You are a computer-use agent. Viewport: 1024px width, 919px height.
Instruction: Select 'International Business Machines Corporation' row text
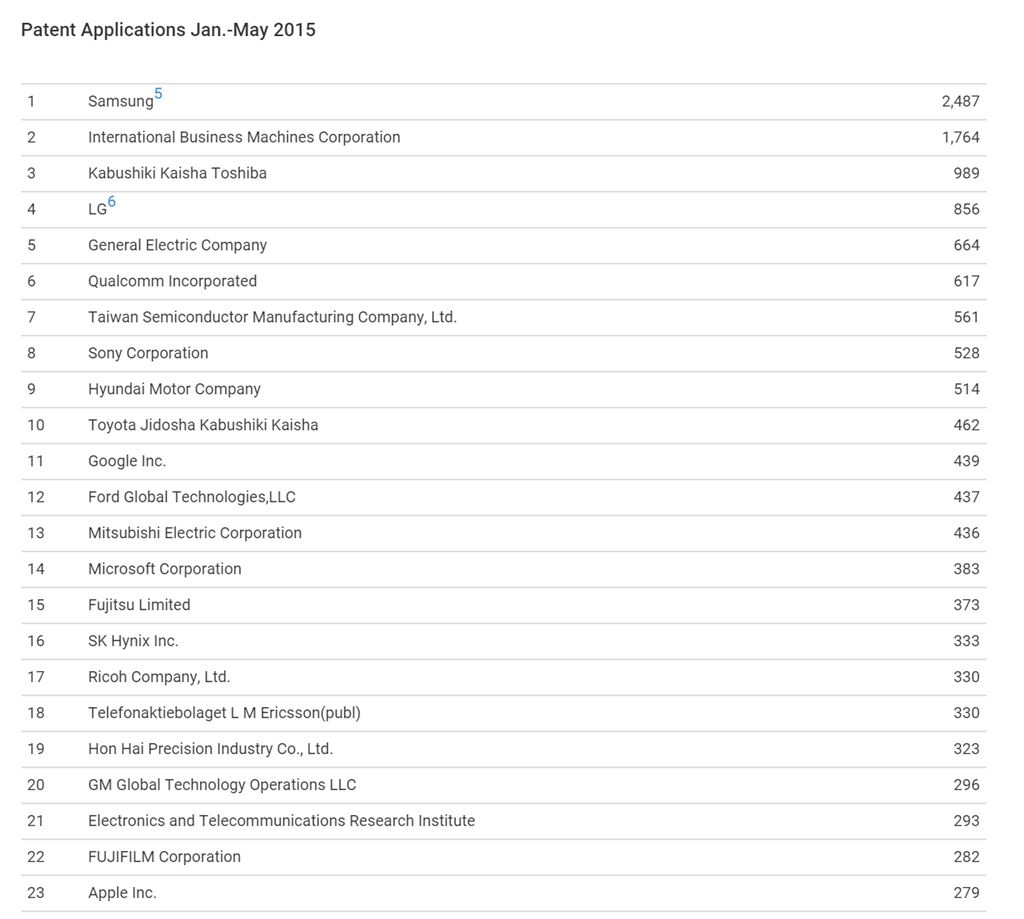coord(244,137)
